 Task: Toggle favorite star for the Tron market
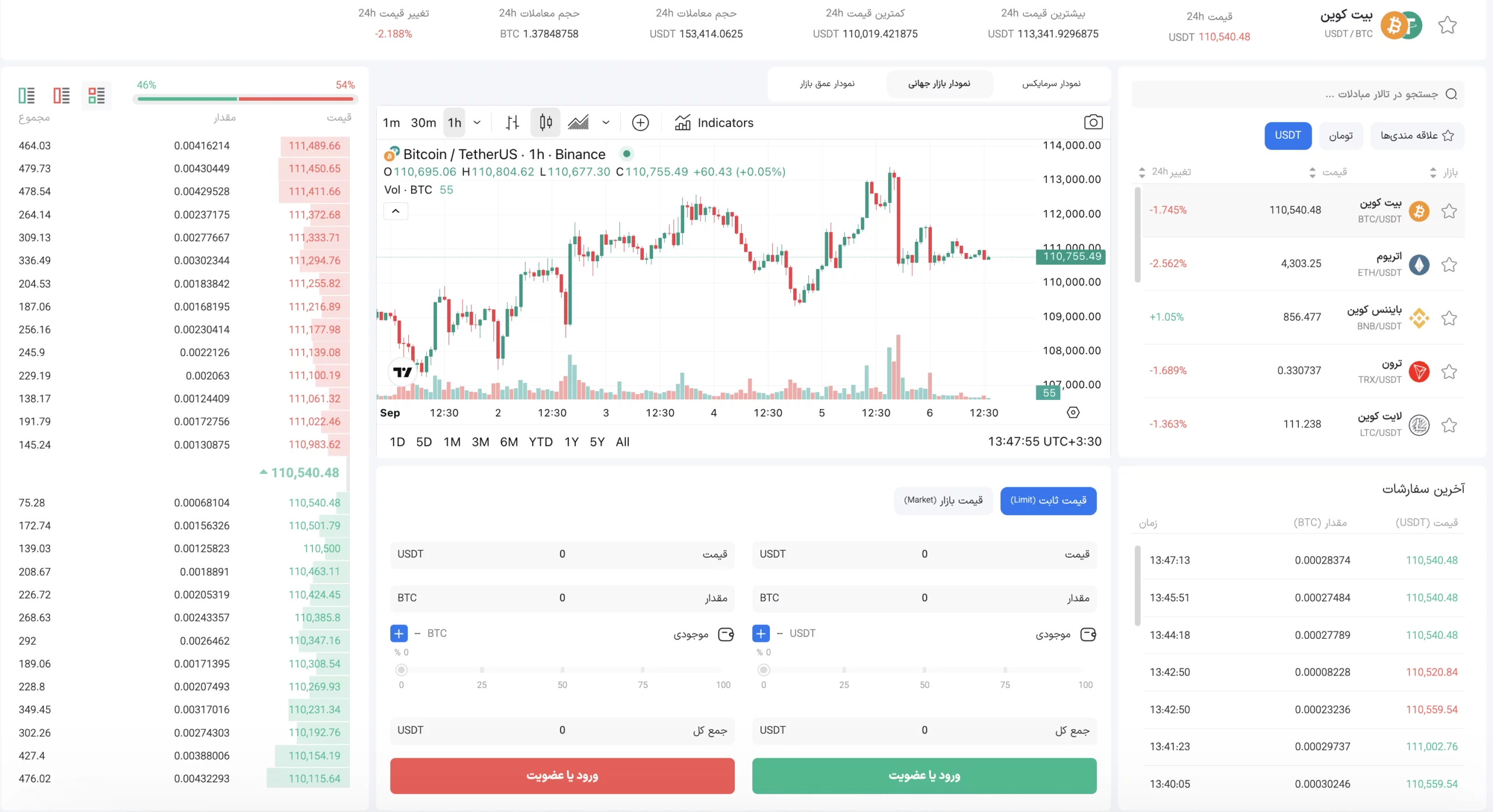click(1449, 371)
